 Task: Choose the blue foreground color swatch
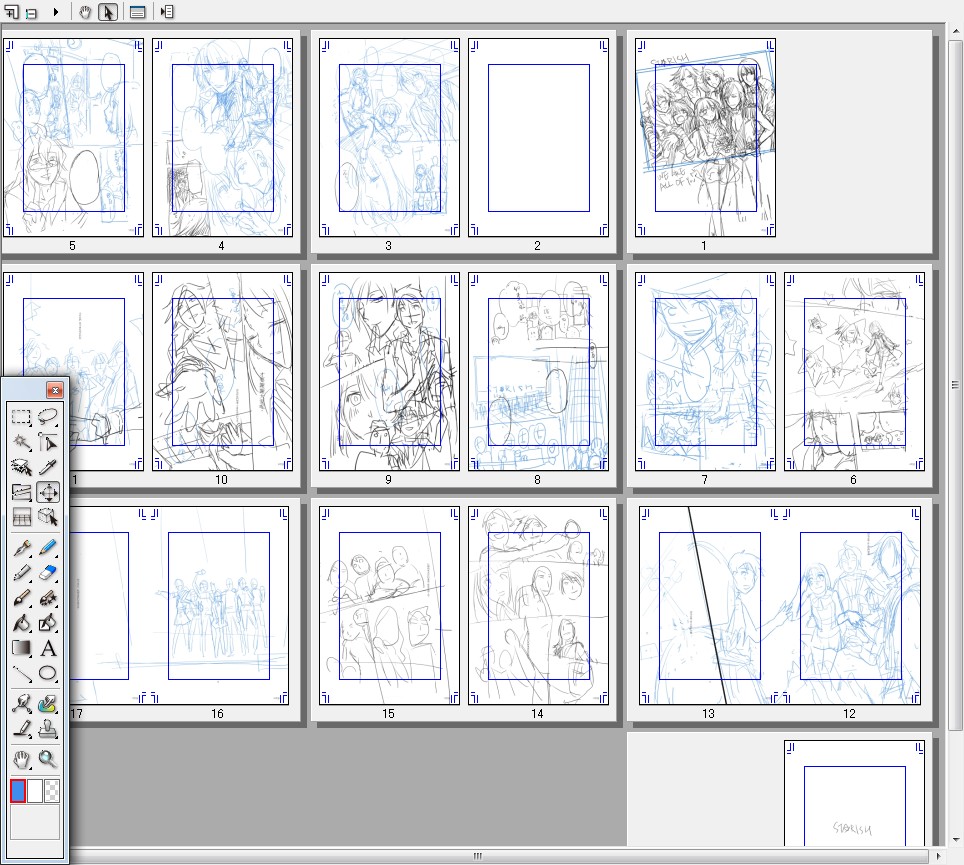(x=18, y=791)
